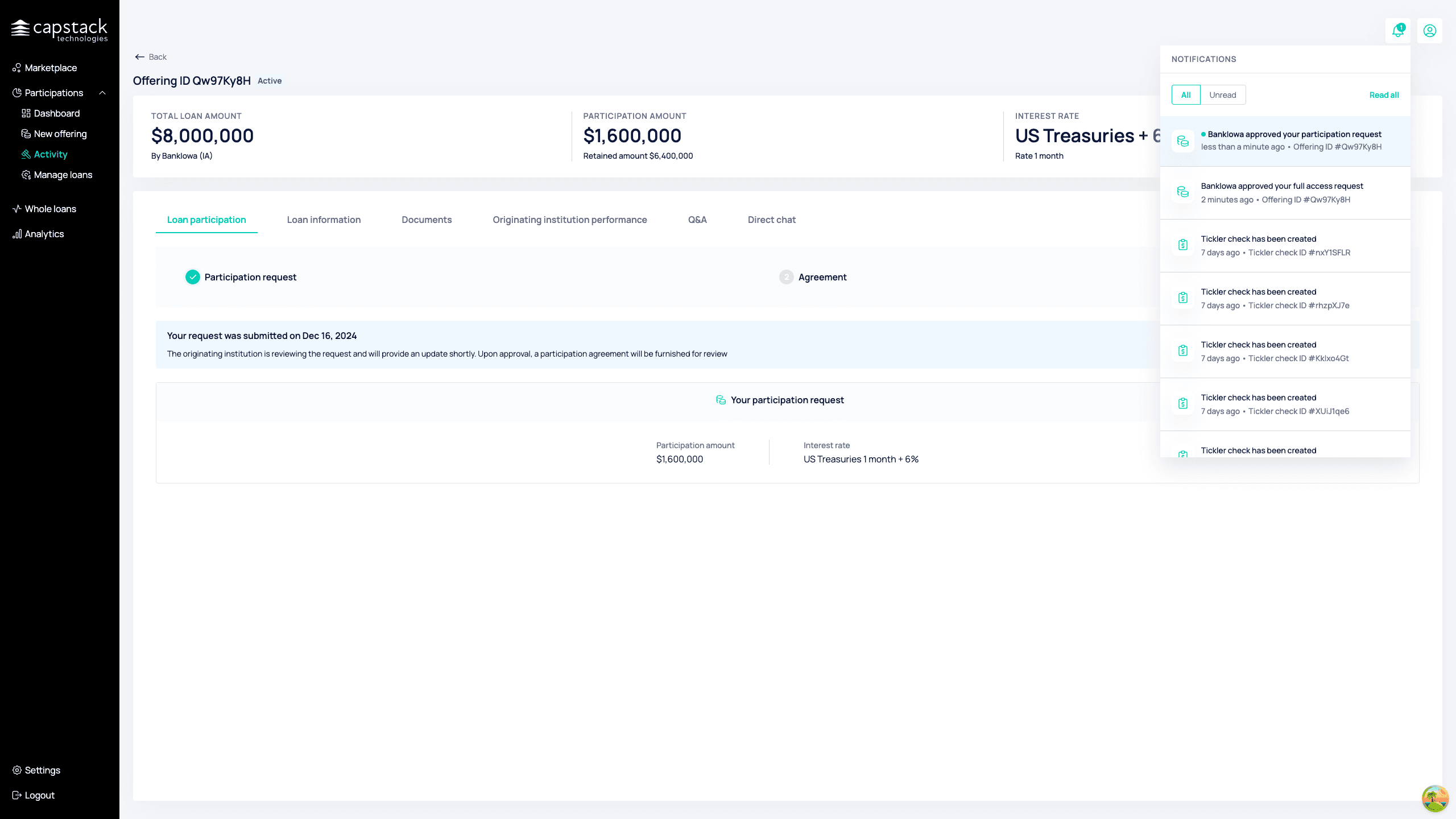Open 'Banklowa approved your full access request' notification
Viewport: 1456px width, 819px height.
[x=1285, y=193]
